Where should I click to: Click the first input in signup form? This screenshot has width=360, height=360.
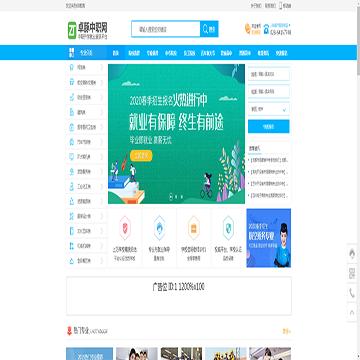pos(269,74)
